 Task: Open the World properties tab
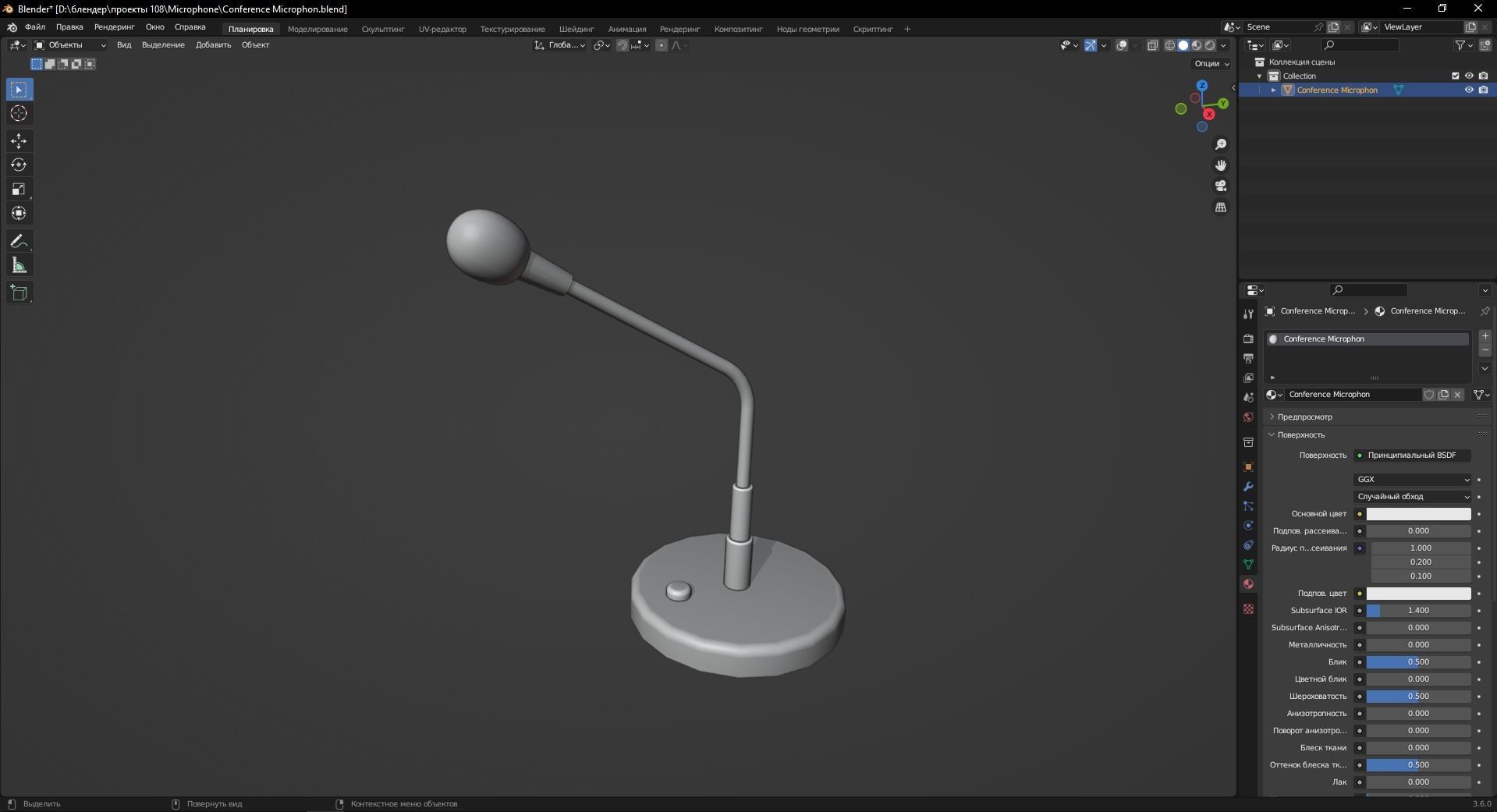pos(1248,417)
